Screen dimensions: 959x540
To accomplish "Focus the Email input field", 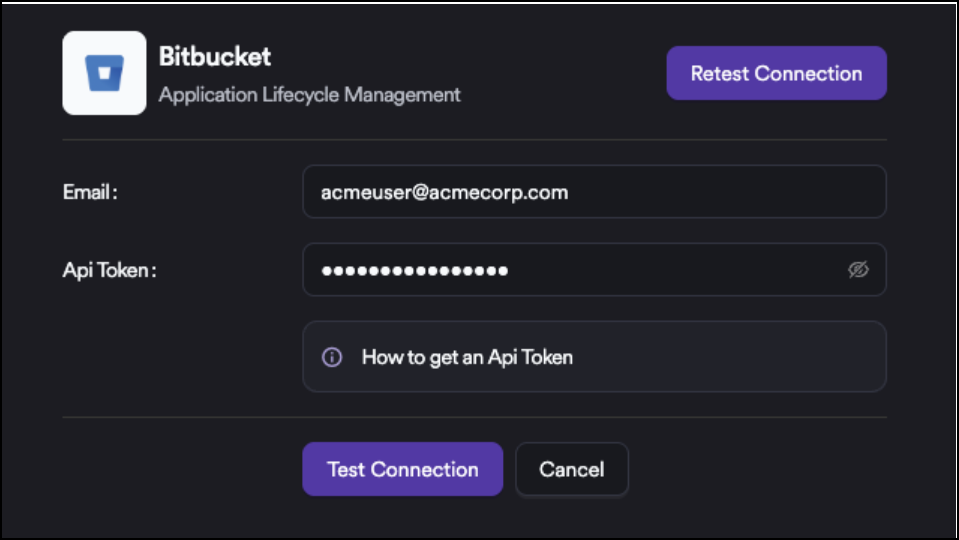I will [x=594, y=192].
